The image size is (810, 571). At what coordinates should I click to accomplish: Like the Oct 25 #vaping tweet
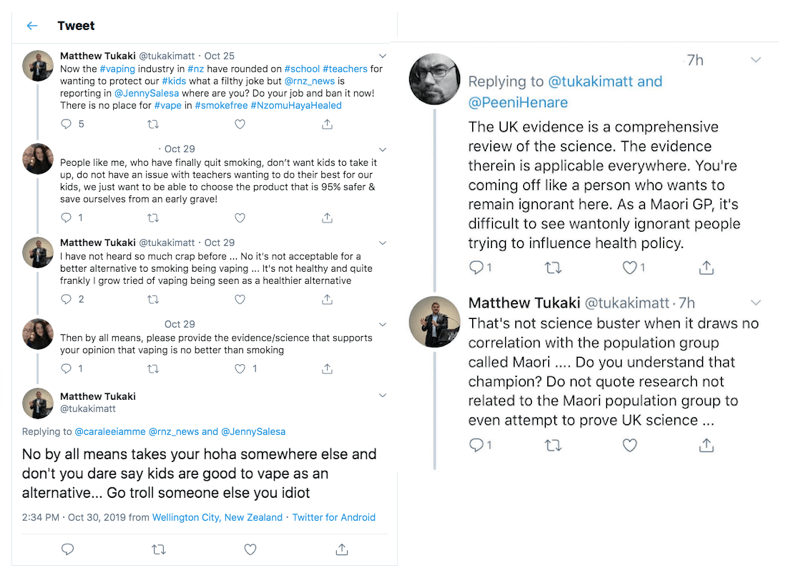click(240, 124)
